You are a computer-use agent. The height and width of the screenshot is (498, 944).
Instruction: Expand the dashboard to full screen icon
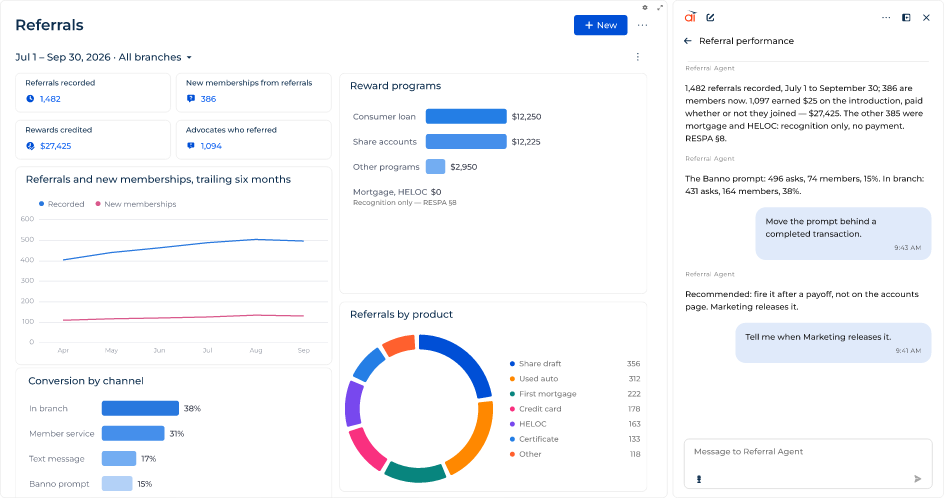pos(660,8)
